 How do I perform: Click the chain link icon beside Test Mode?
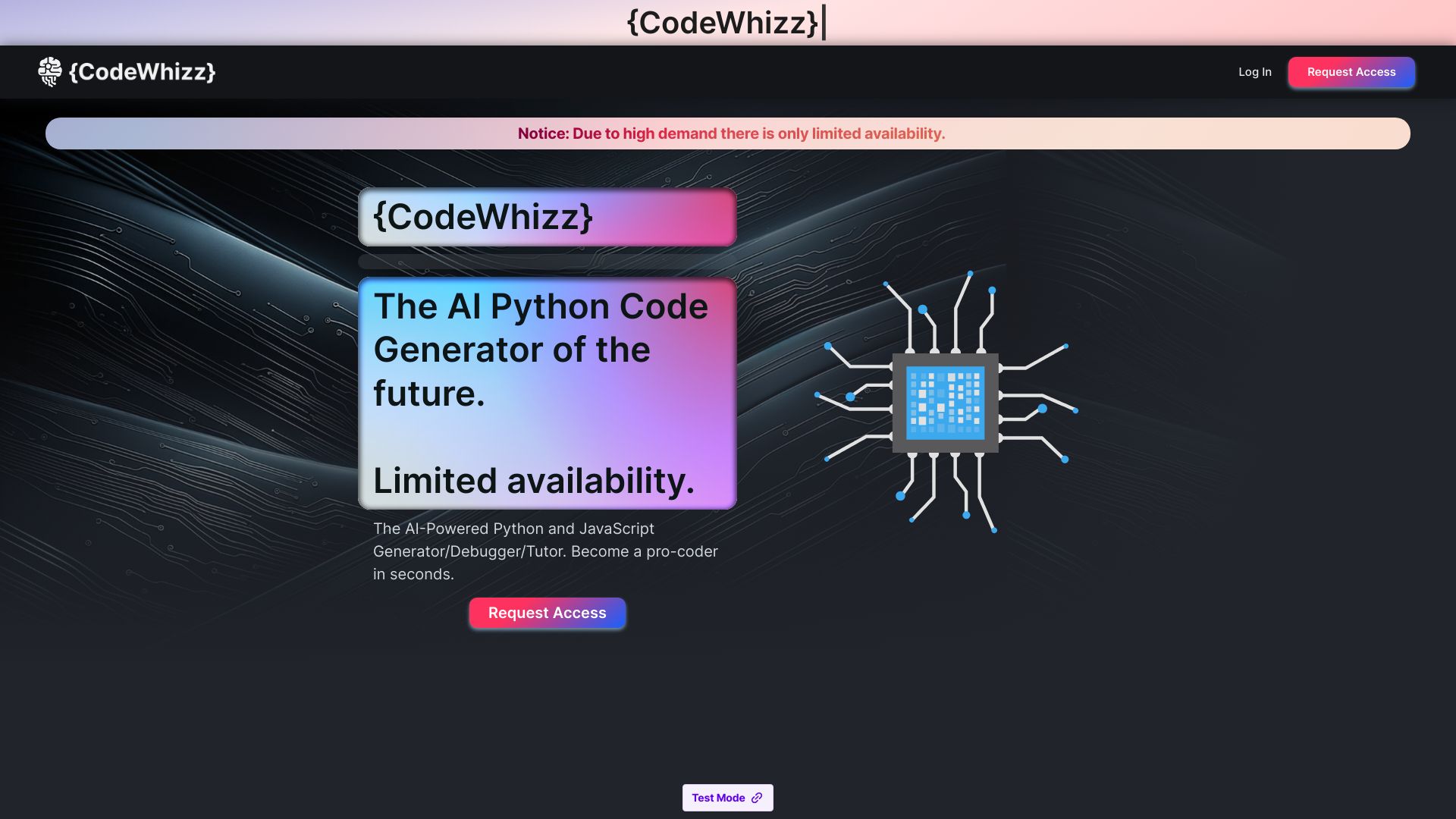pyautogui.click(x=757, y=798)
